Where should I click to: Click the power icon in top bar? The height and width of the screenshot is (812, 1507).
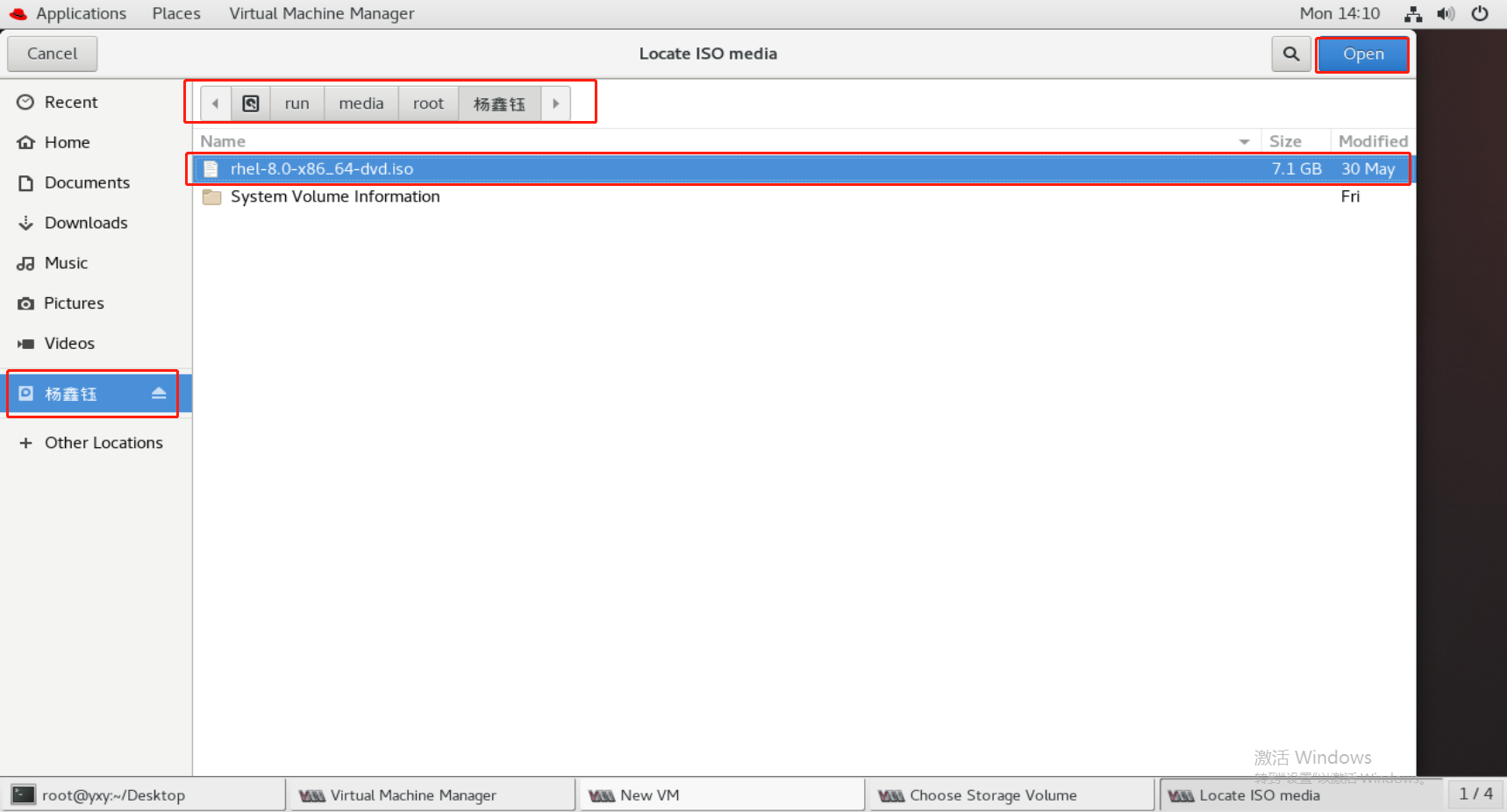pos(1480,13)
